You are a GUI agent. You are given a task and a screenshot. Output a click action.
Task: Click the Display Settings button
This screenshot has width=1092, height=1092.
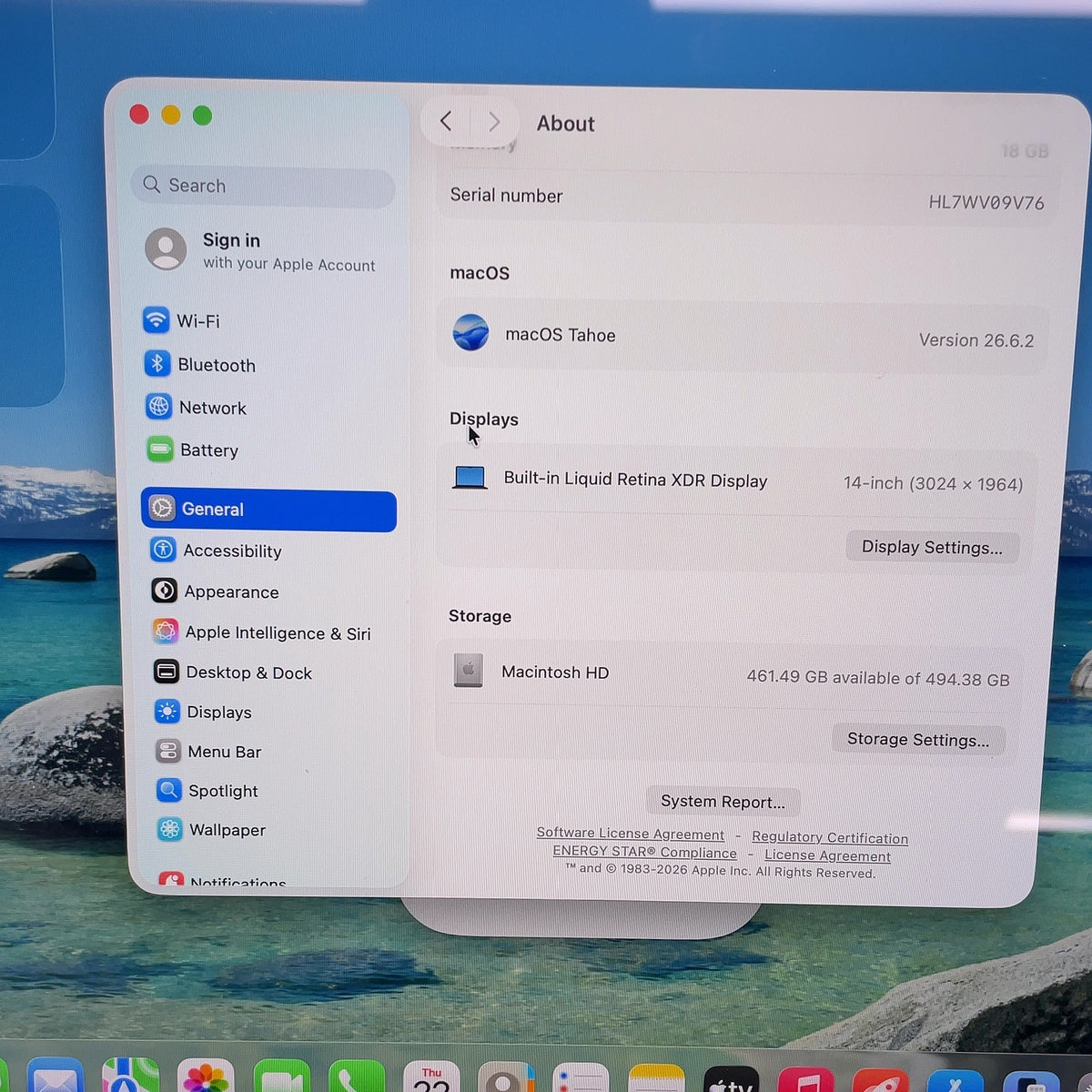(932, 547)
